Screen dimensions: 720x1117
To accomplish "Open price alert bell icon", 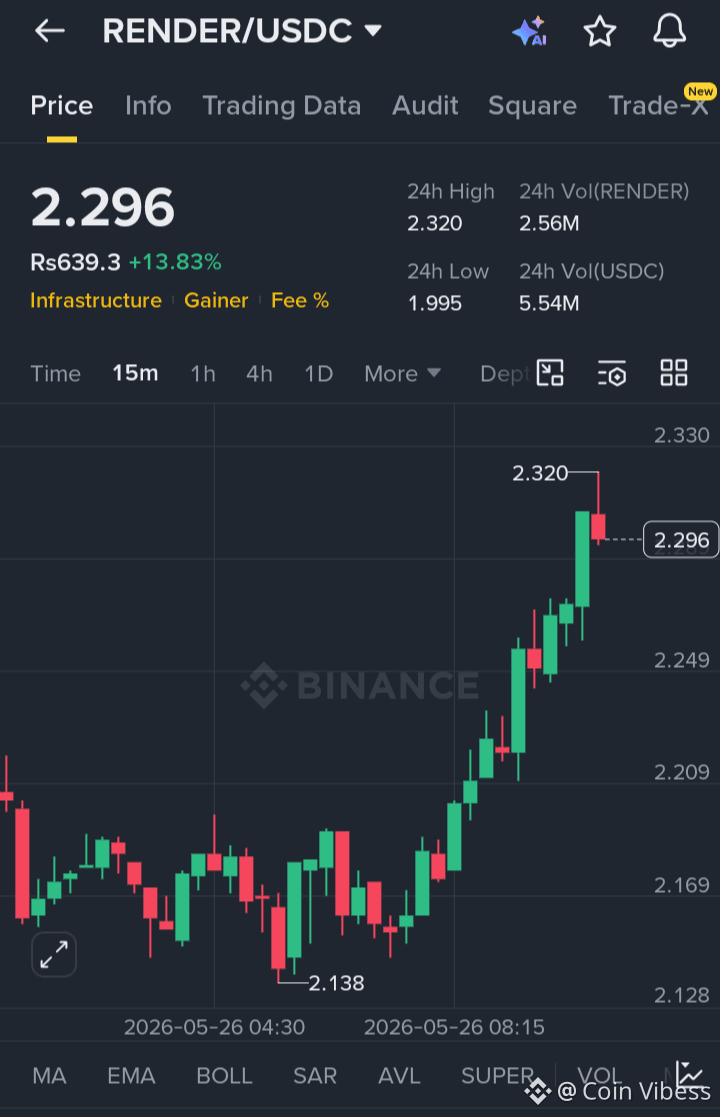I will 669,31.
